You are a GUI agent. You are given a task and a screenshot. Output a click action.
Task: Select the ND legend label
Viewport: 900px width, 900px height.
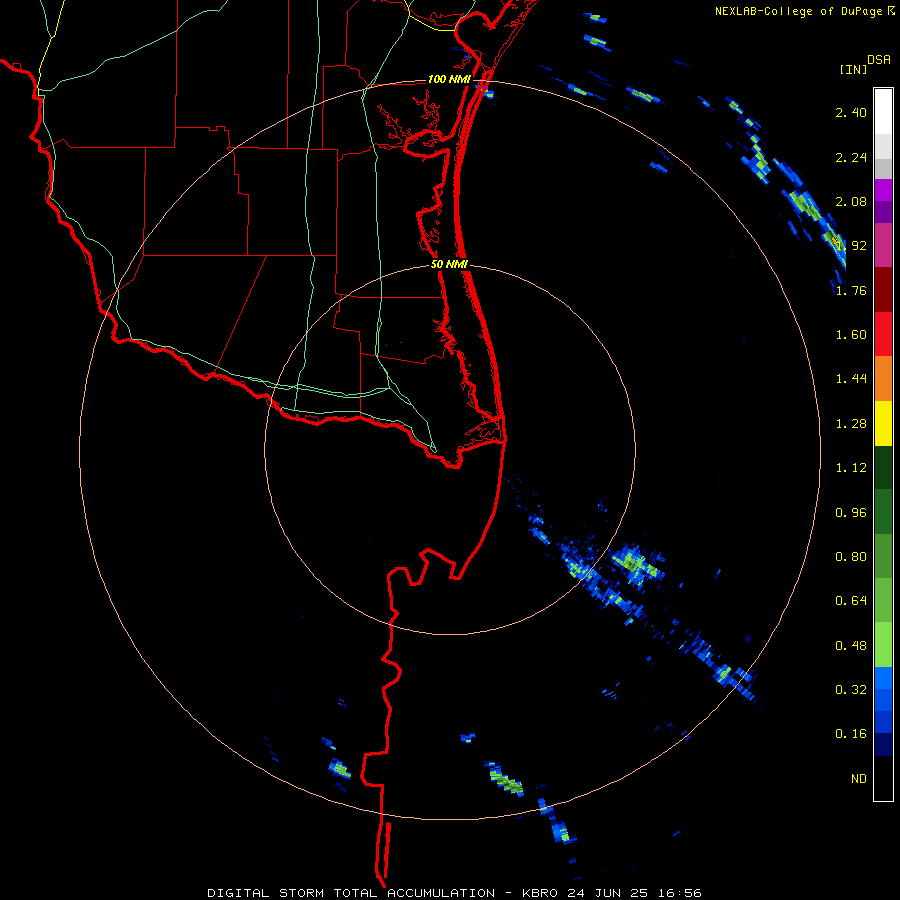[x=859, y=779]
